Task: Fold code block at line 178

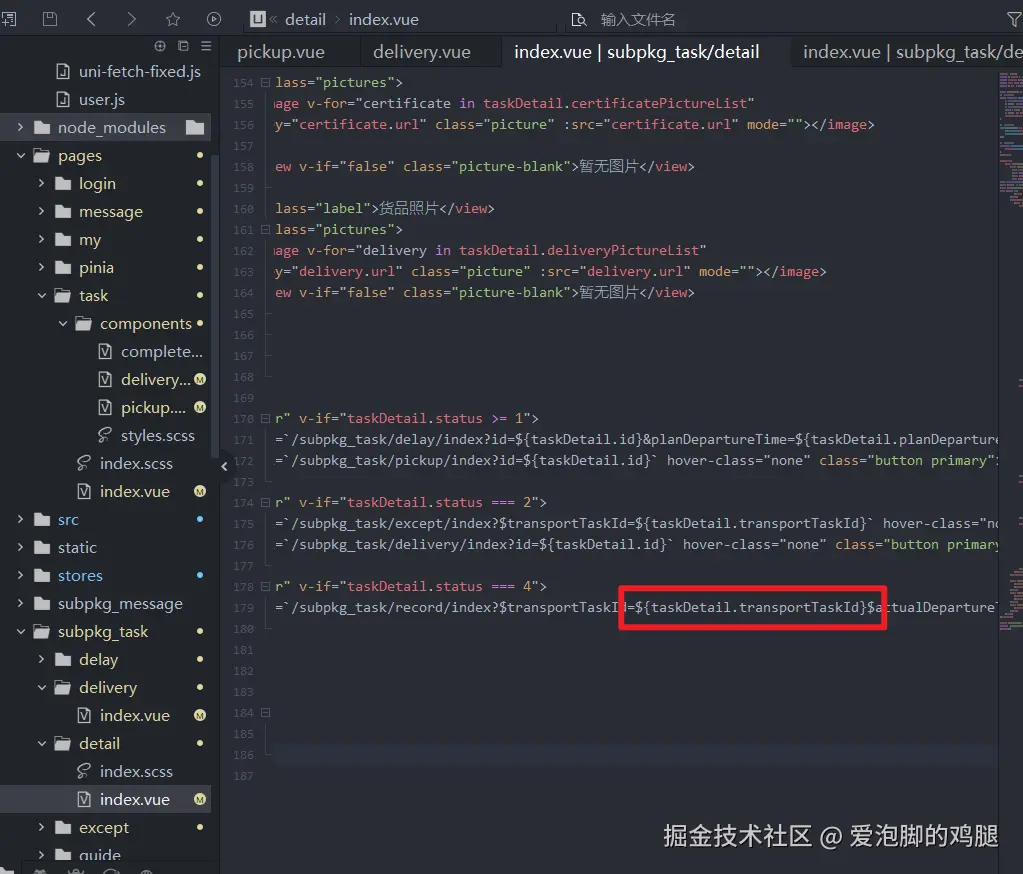Action: (x=266, y=587)
